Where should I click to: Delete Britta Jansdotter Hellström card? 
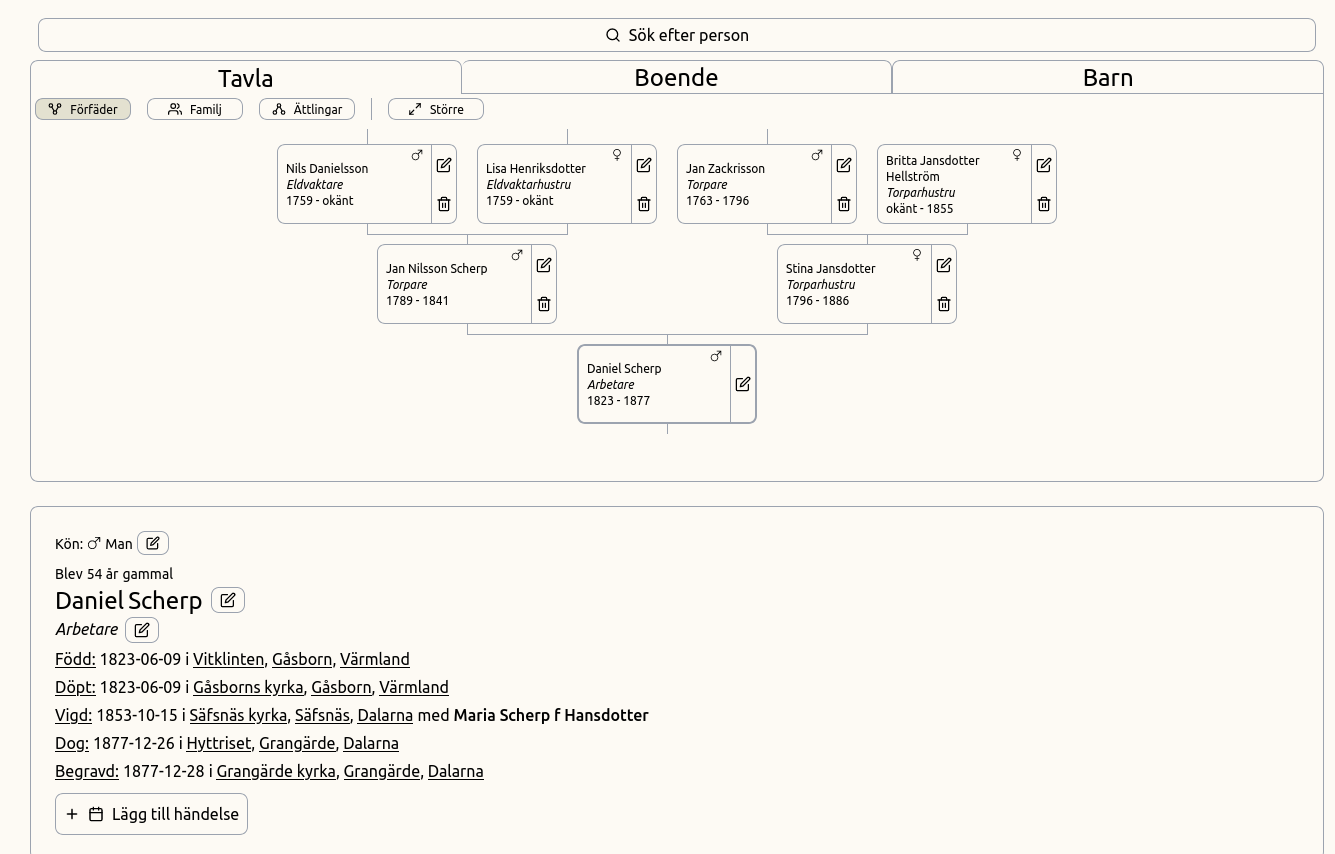(1044, 204)
